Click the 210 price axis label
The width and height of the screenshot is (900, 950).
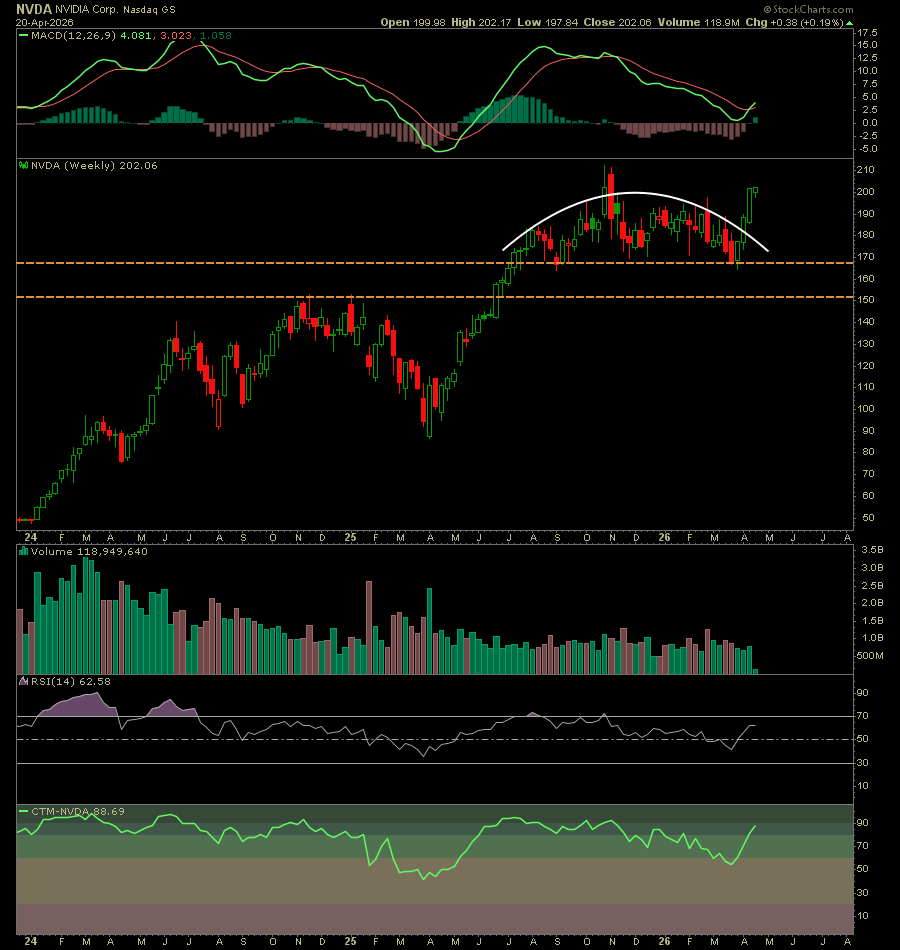click(865, 170)
